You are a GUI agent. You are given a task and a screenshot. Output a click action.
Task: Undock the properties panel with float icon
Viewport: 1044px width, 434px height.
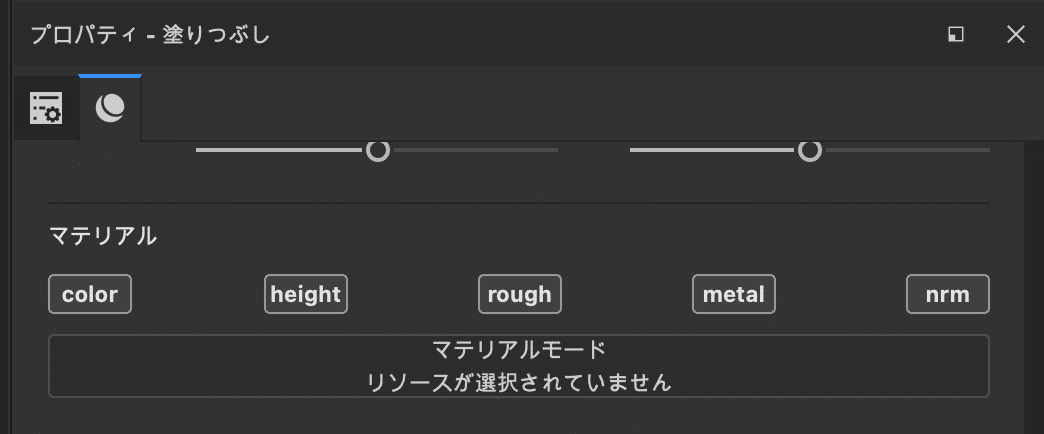[956, 35]
